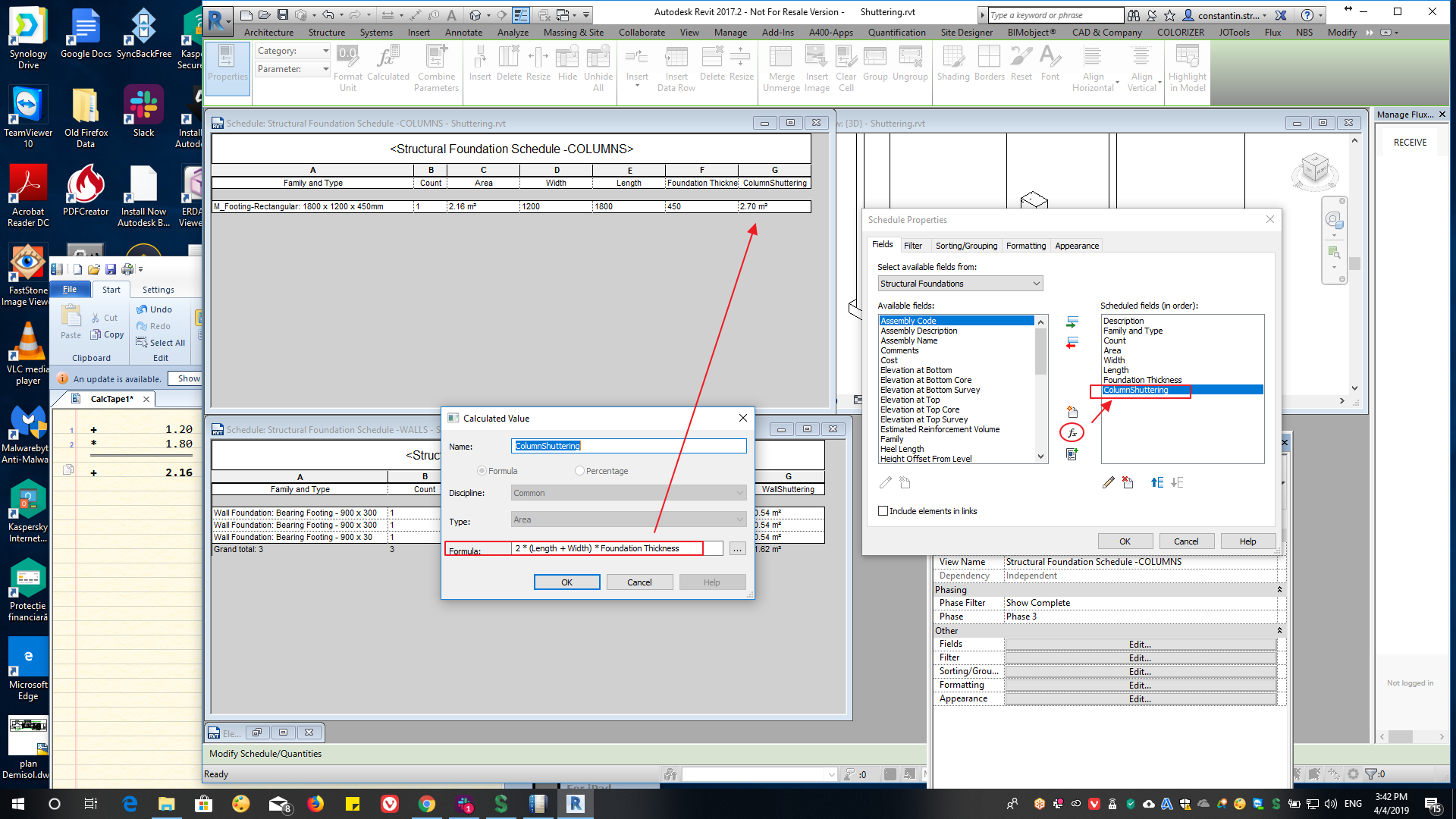The image size is (1456, 819).
Task: Click OK in the Calculated Value dialog
Action: tap(566, 582)
